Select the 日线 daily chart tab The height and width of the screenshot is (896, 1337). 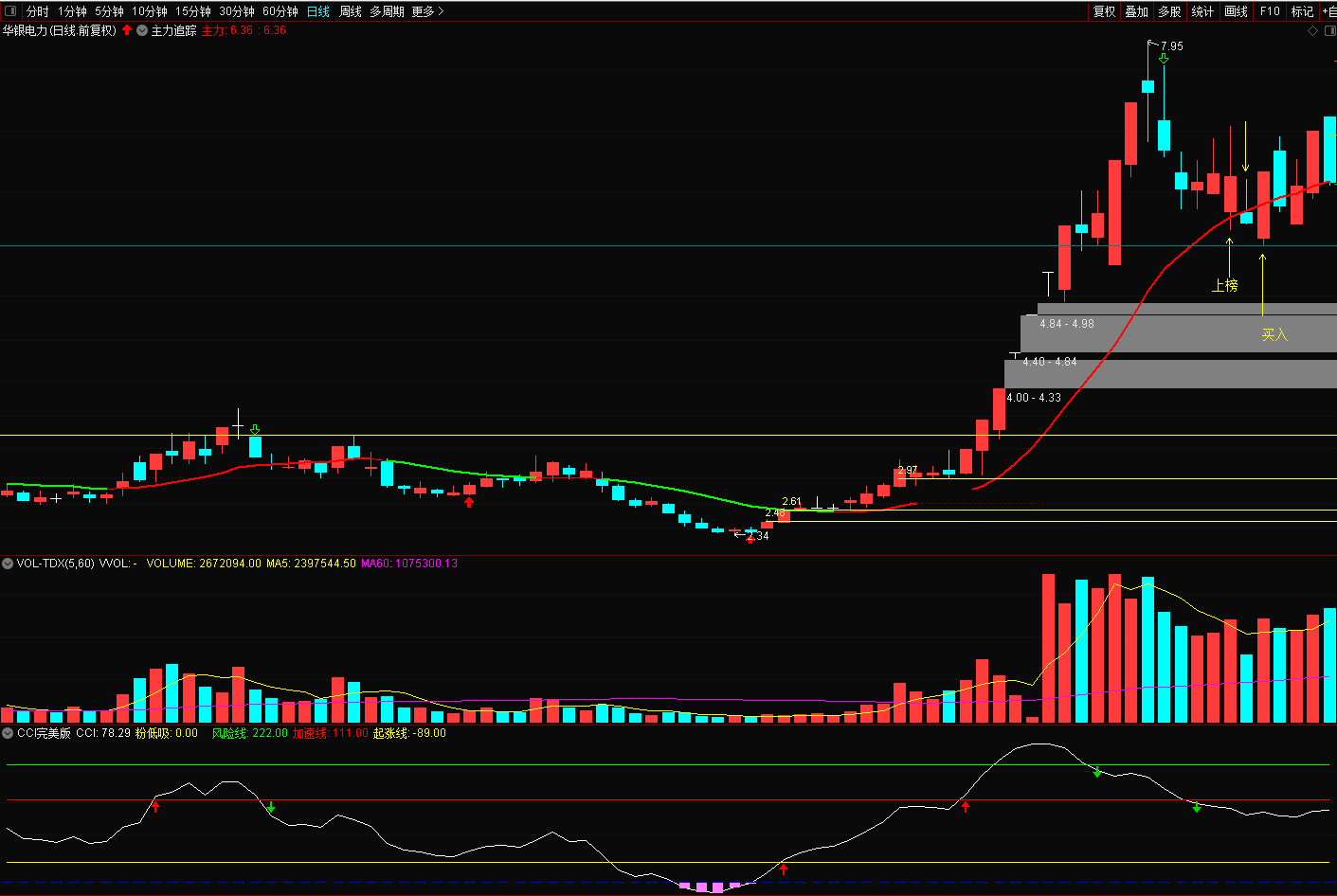coord(317,11)
